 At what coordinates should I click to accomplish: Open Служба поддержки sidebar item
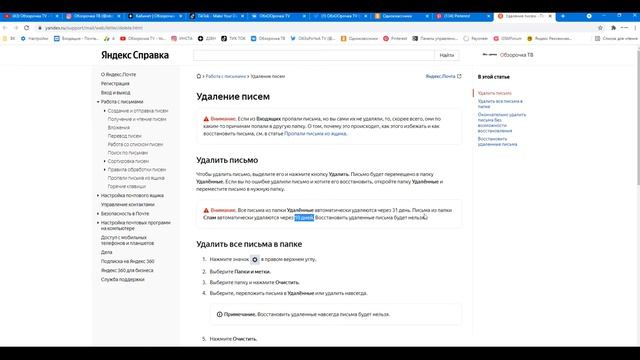click(122, 280)
